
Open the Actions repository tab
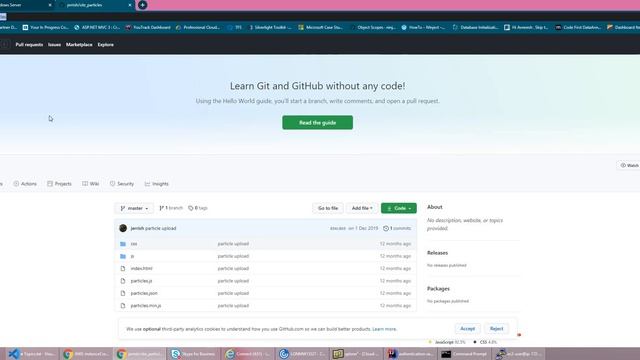point(25,184)
